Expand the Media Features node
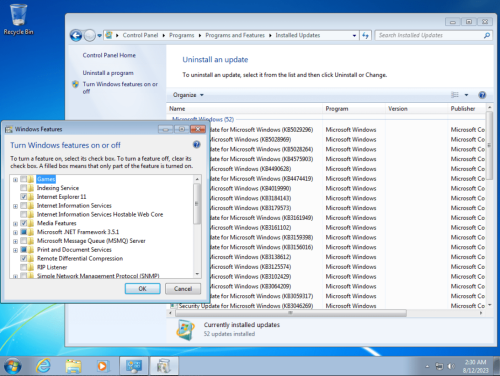500x376 pixels. [x=15, y=223]
